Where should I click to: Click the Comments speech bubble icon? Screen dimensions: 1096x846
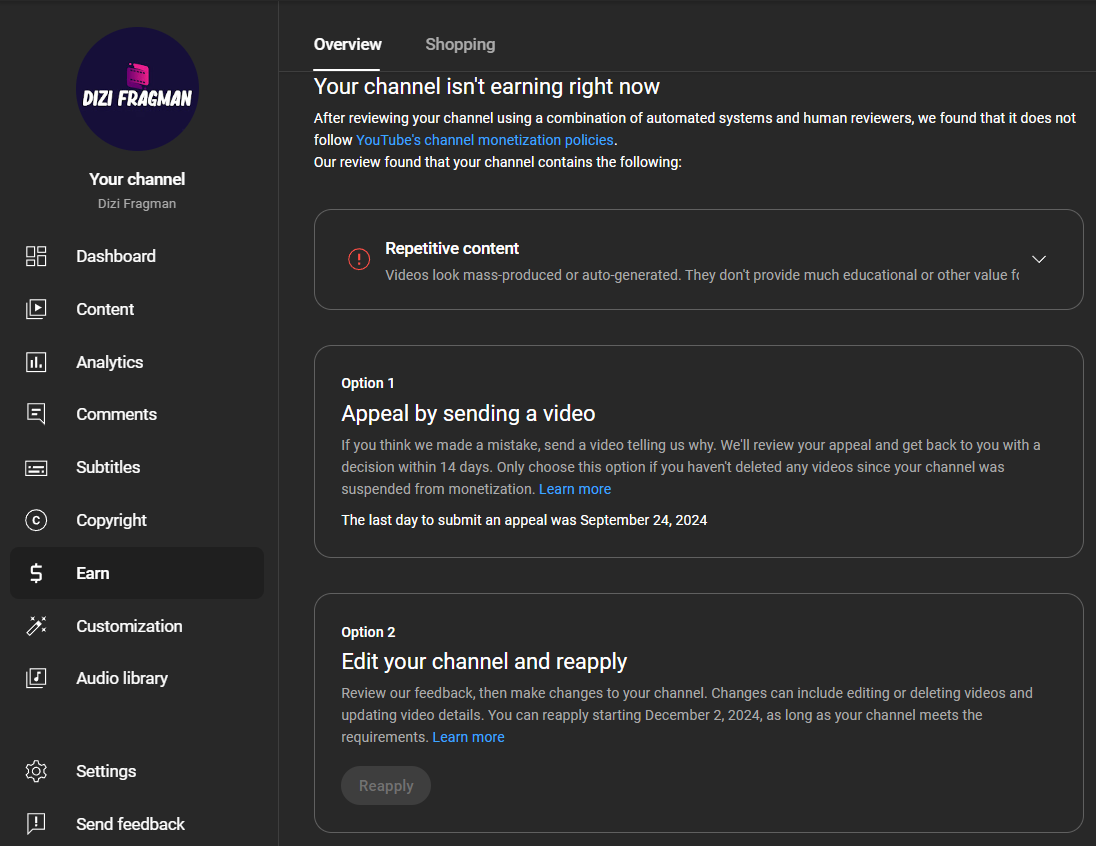coord(36,414)
